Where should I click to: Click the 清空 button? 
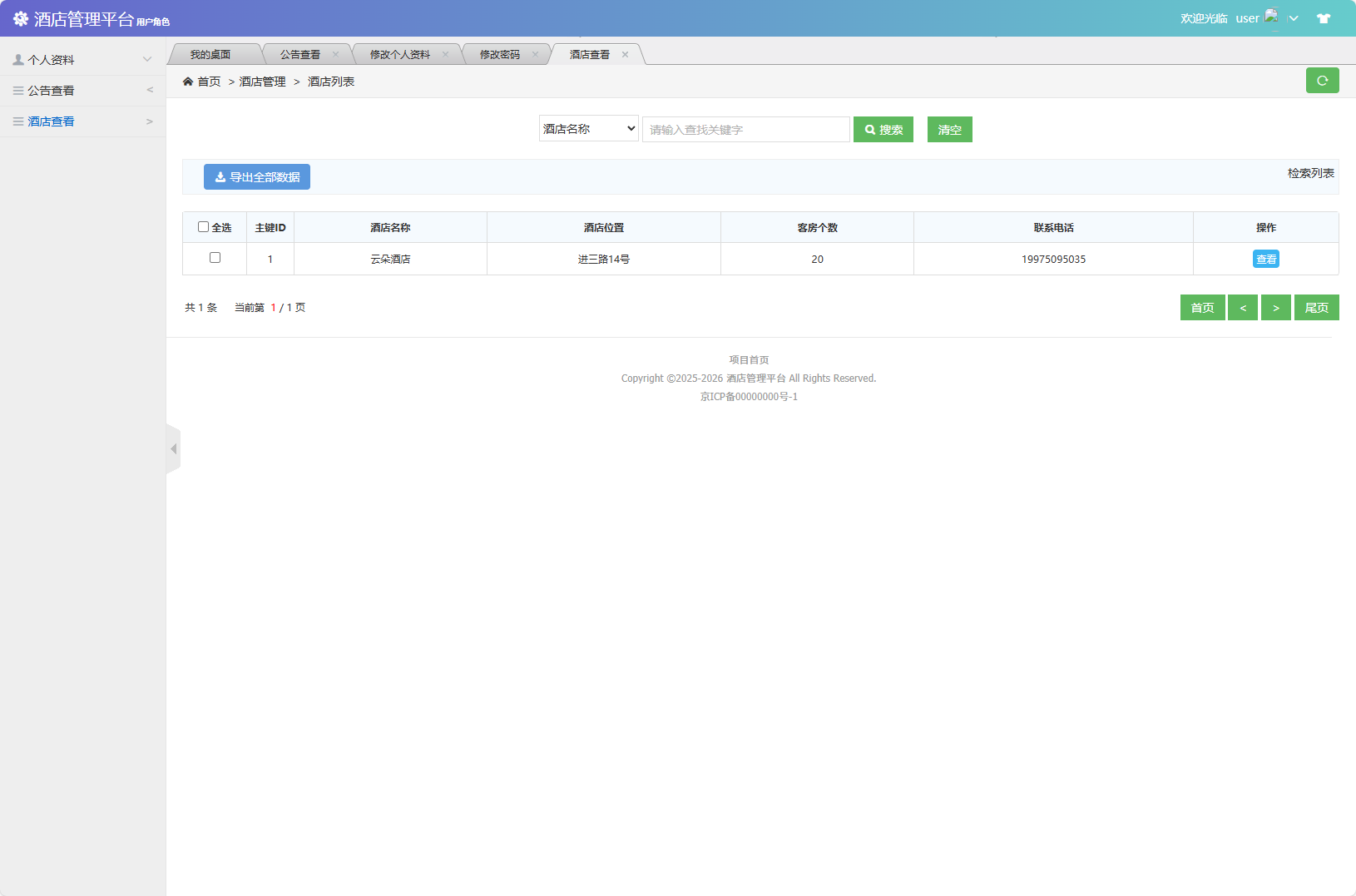[950, 130]
